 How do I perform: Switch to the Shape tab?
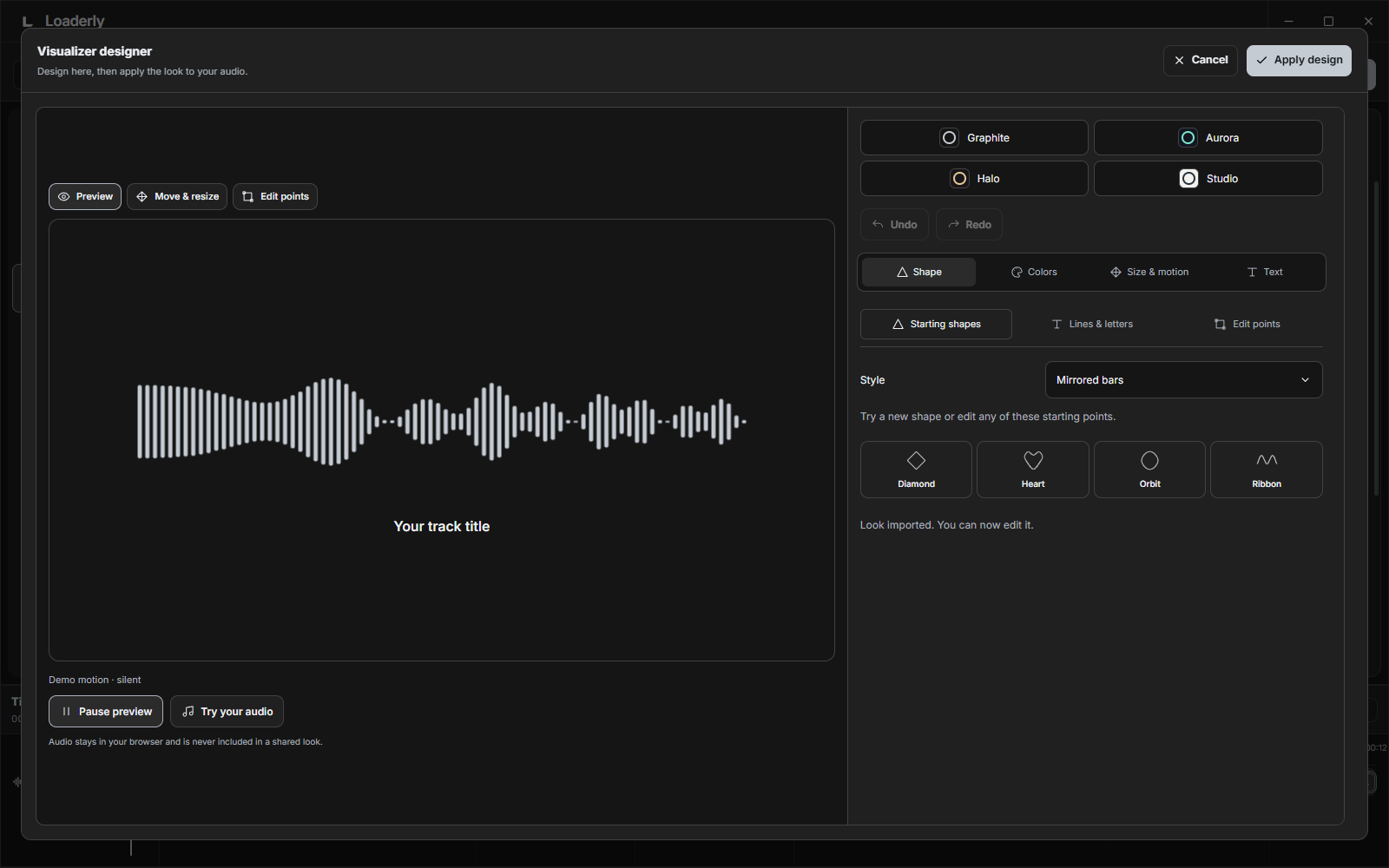[918, 273]
